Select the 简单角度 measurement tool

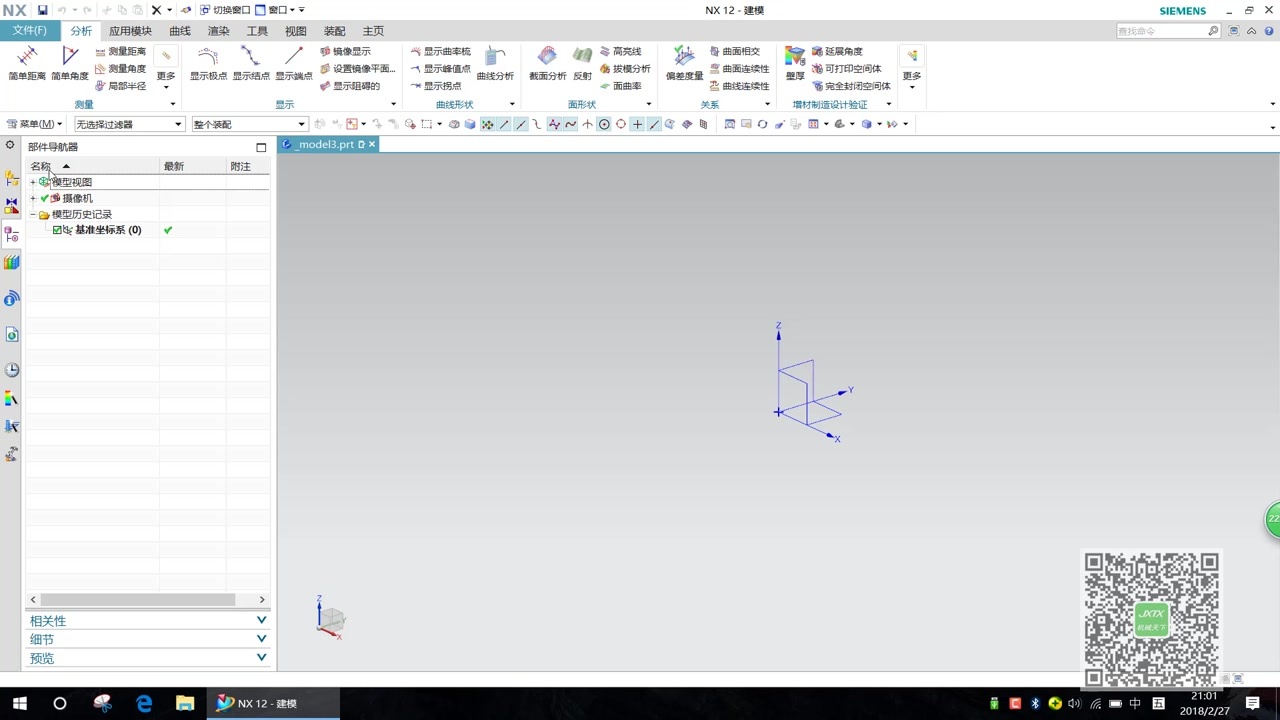pyautogui.click(x=70, y=63)
